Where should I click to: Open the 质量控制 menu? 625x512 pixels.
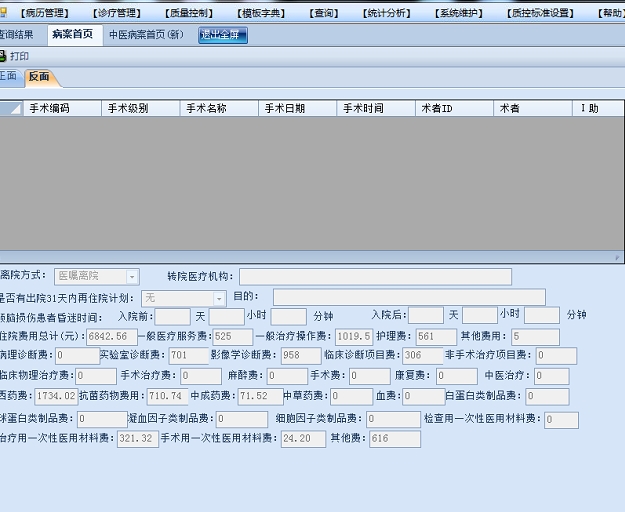click(189, 13)
